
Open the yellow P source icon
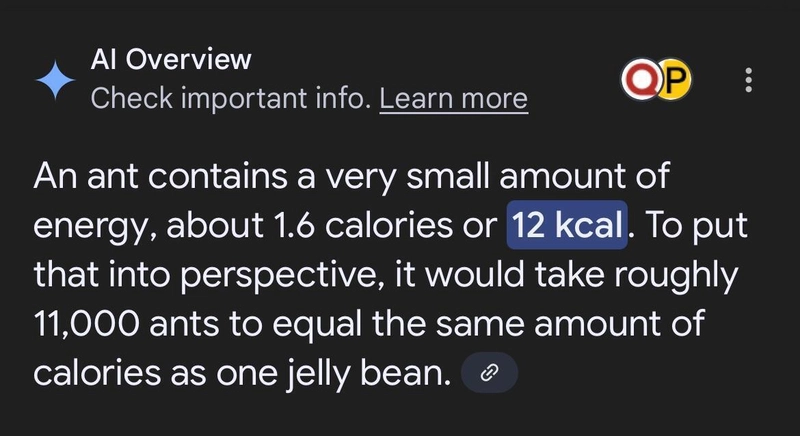click(x=674, y=80)
